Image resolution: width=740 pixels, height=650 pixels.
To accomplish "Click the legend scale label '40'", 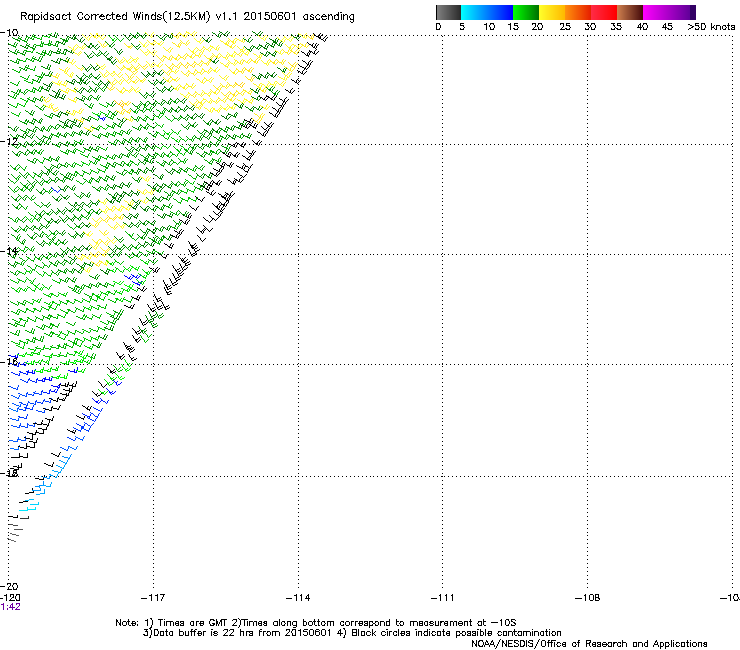I will pos(642,27).
